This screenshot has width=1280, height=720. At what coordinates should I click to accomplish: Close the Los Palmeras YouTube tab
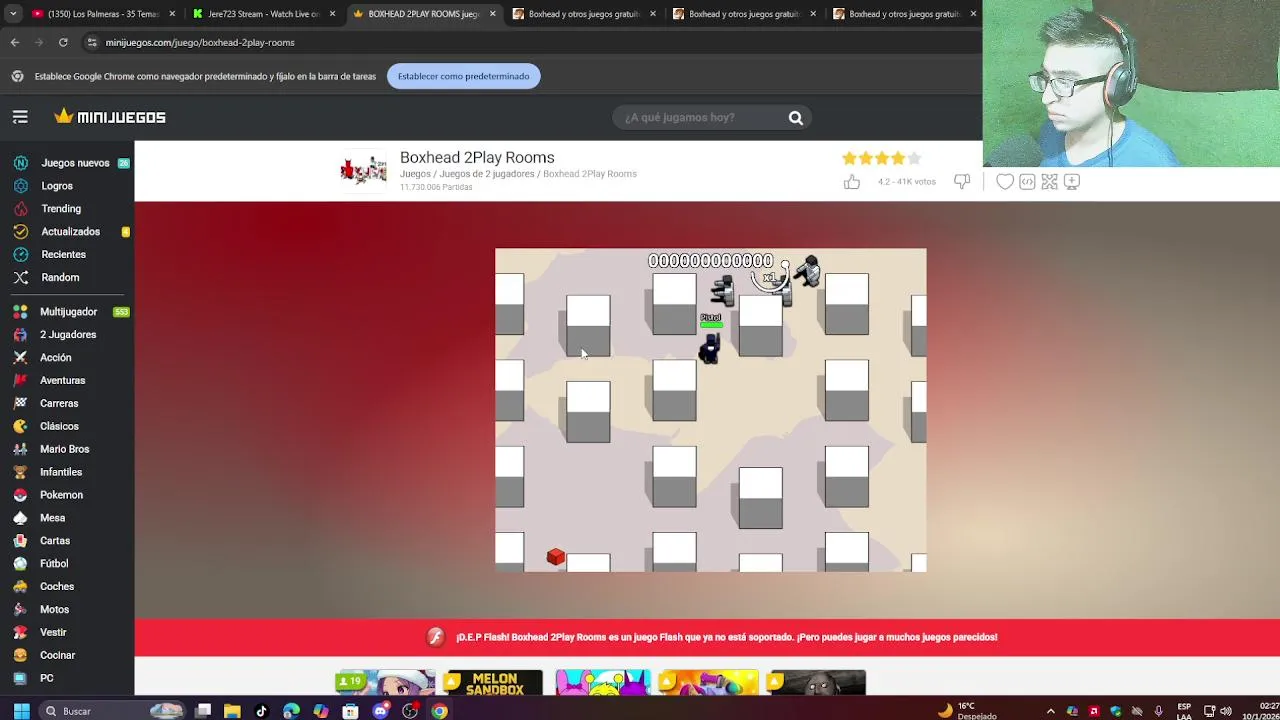172,14
